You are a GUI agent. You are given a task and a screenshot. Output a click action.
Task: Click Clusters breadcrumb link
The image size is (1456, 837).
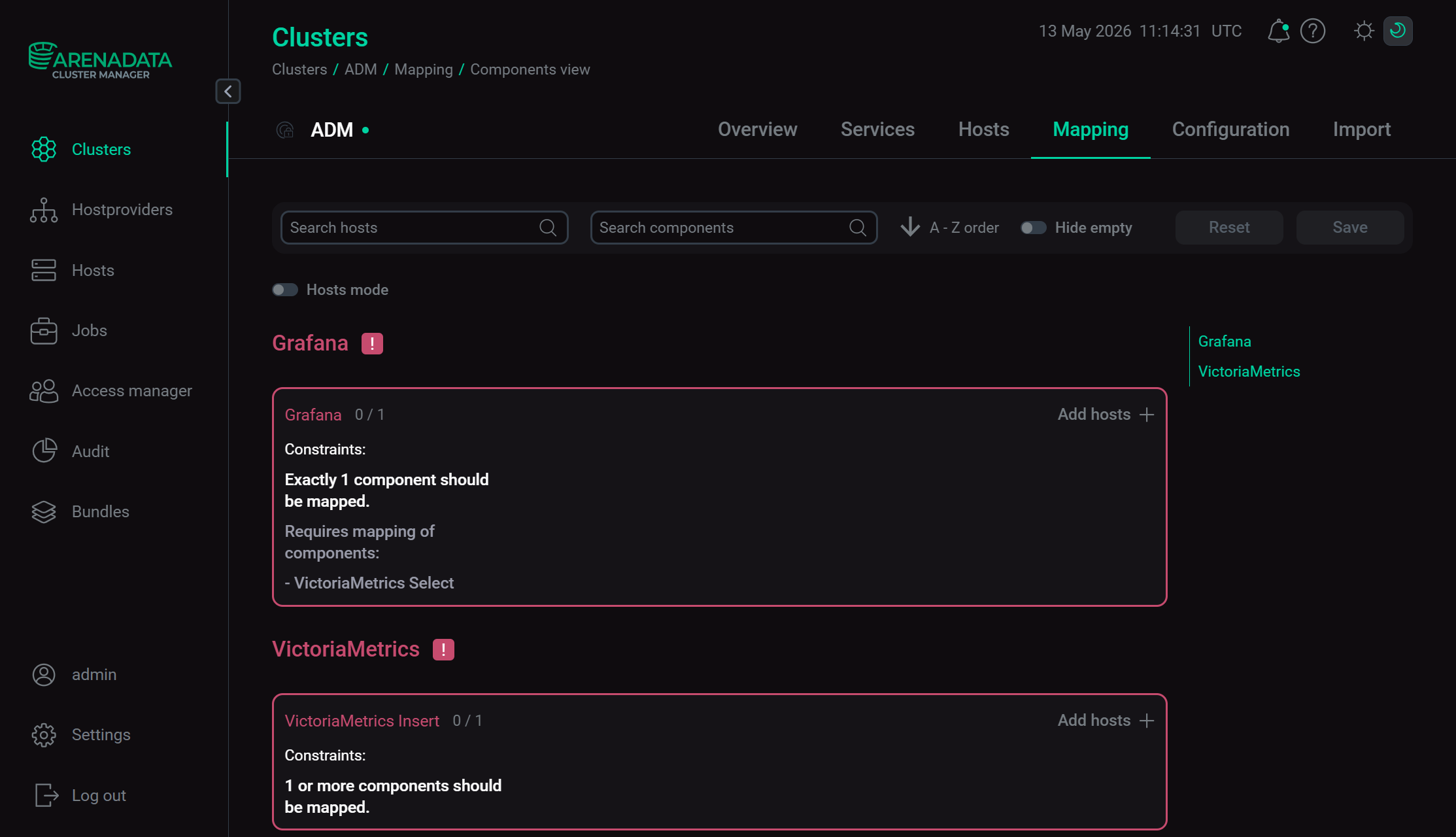pyautogui.click(x=299, y=69)
